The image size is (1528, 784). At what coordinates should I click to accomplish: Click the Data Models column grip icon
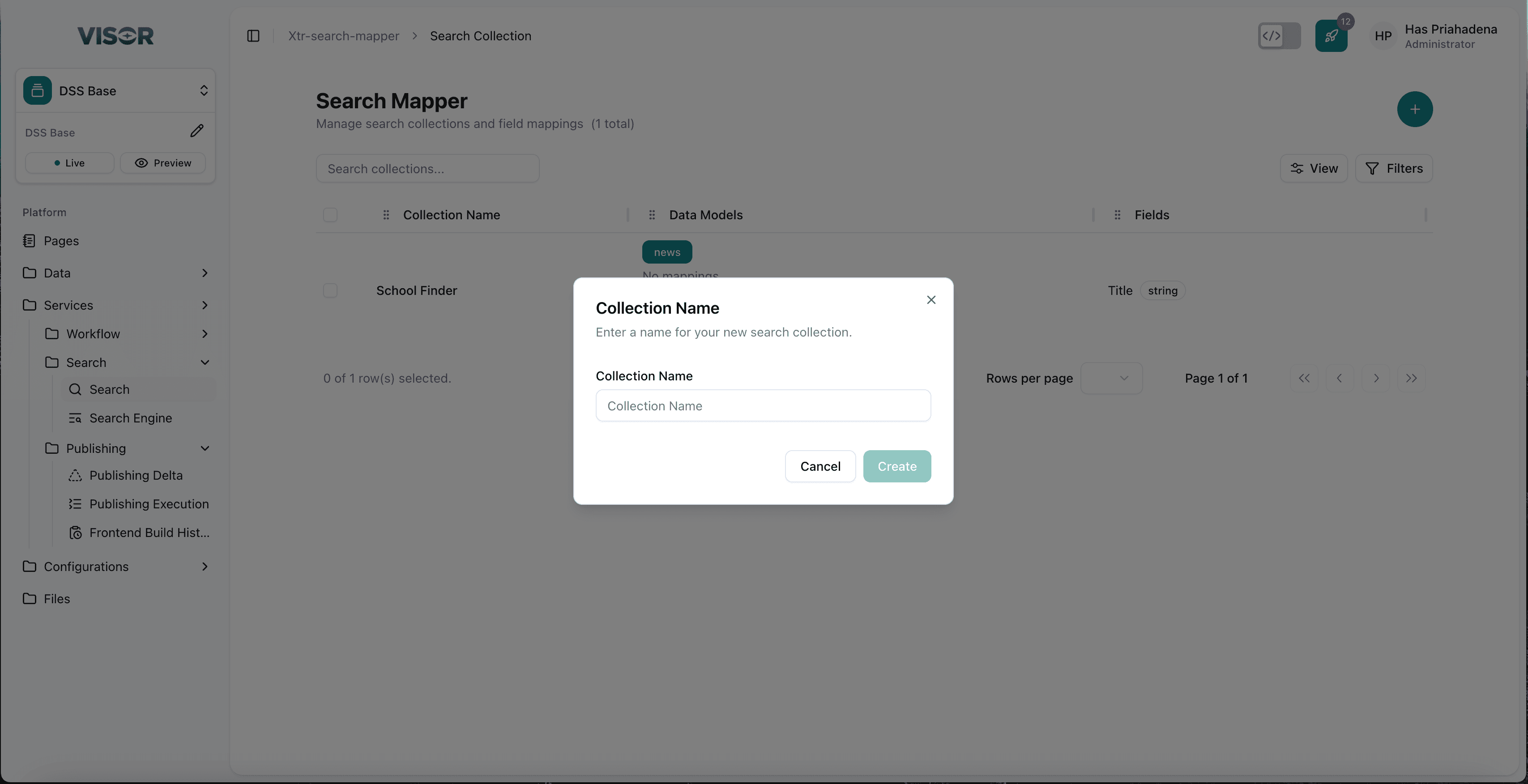pyautogui.click(x=652, y=215)
